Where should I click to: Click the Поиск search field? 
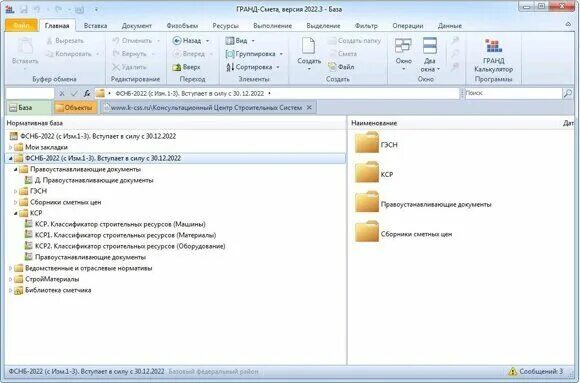point(513,93)
